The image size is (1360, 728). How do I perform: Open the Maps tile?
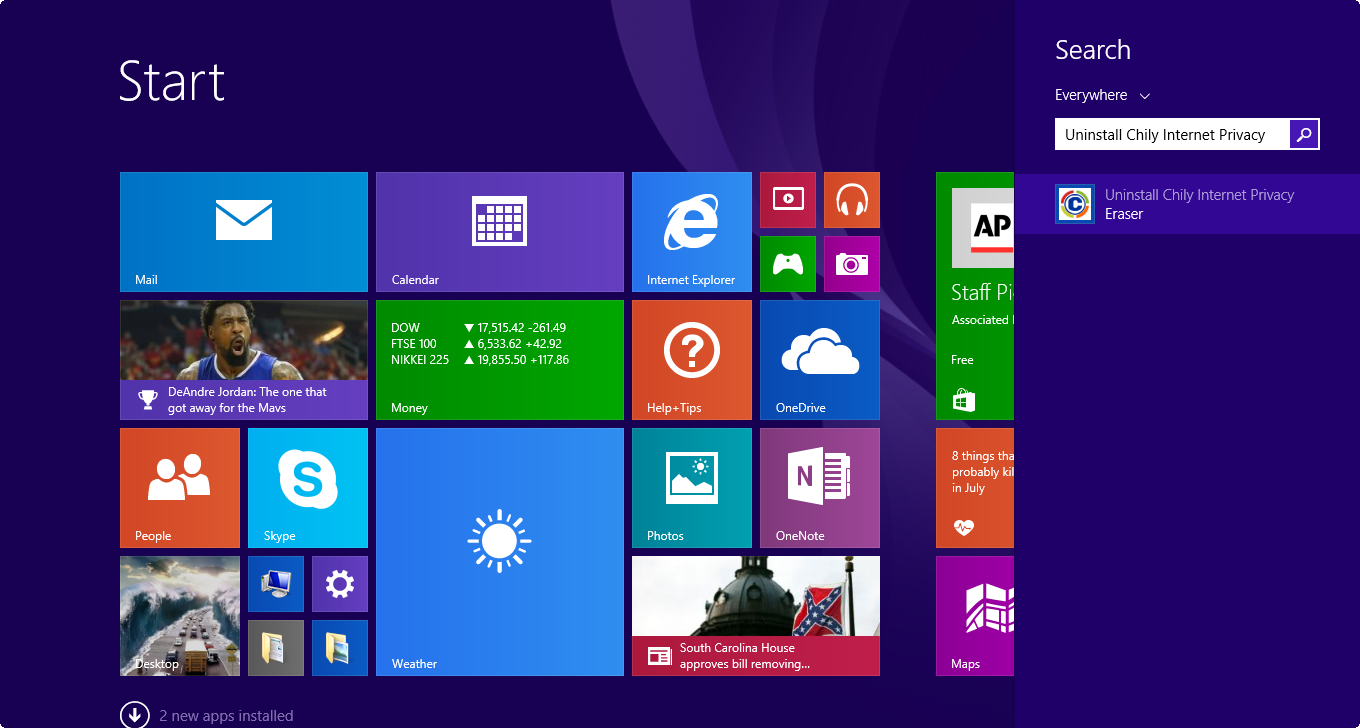point(975,616)
